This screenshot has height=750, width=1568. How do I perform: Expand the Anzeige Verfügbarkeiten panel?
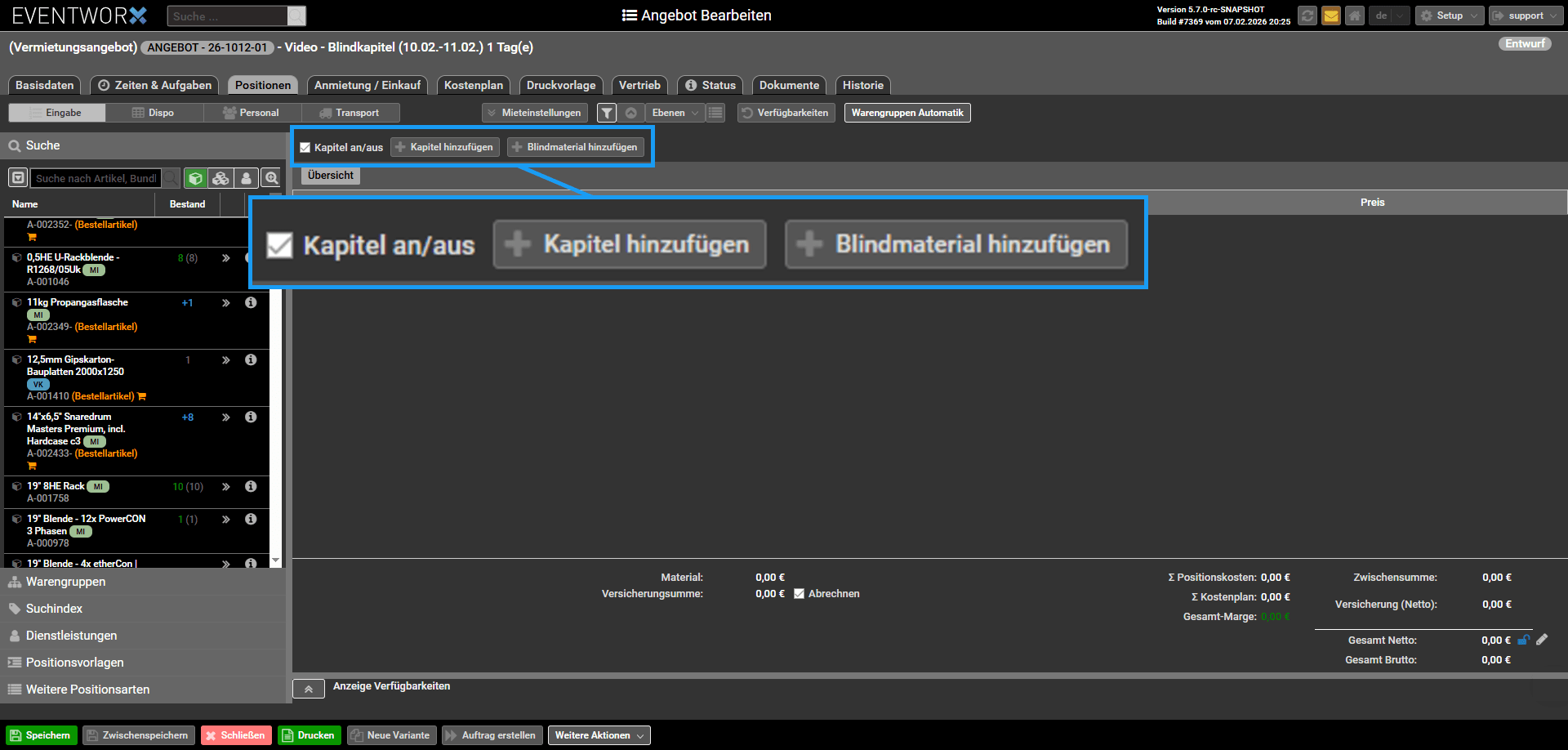[309, 689]
